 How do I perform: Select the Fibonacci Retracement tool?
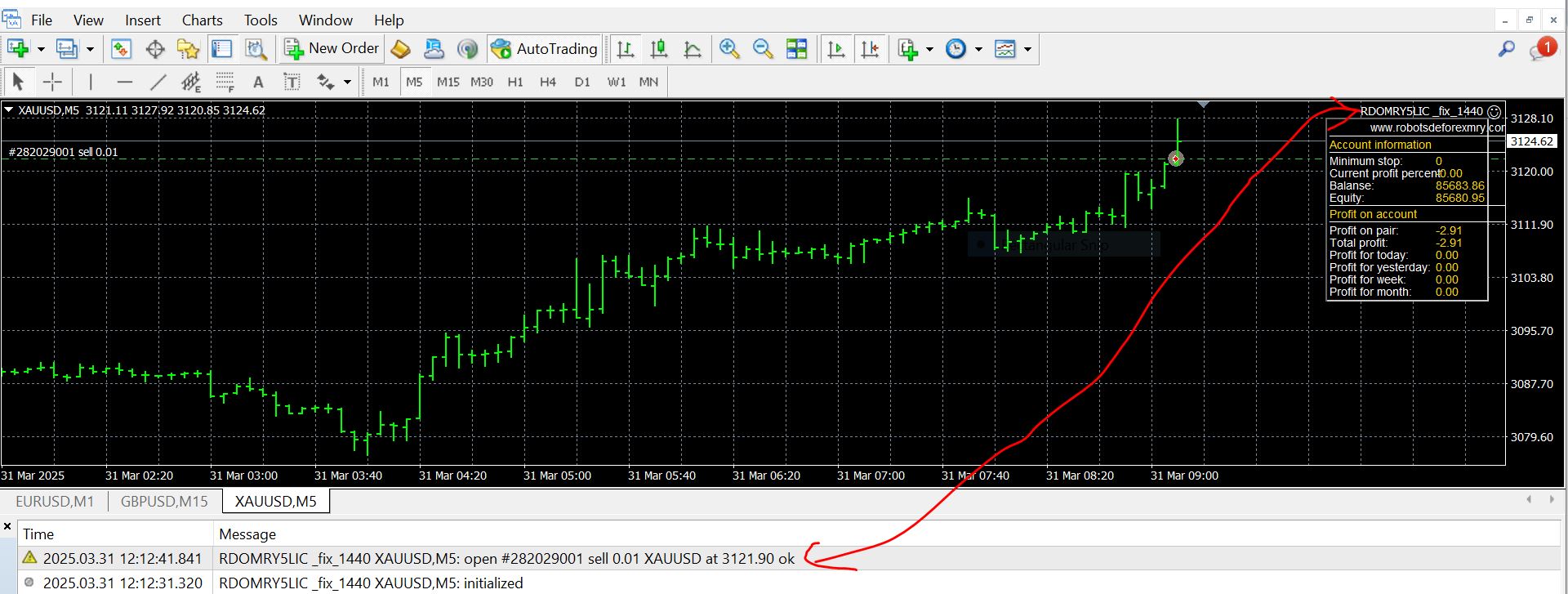point(225,82)
